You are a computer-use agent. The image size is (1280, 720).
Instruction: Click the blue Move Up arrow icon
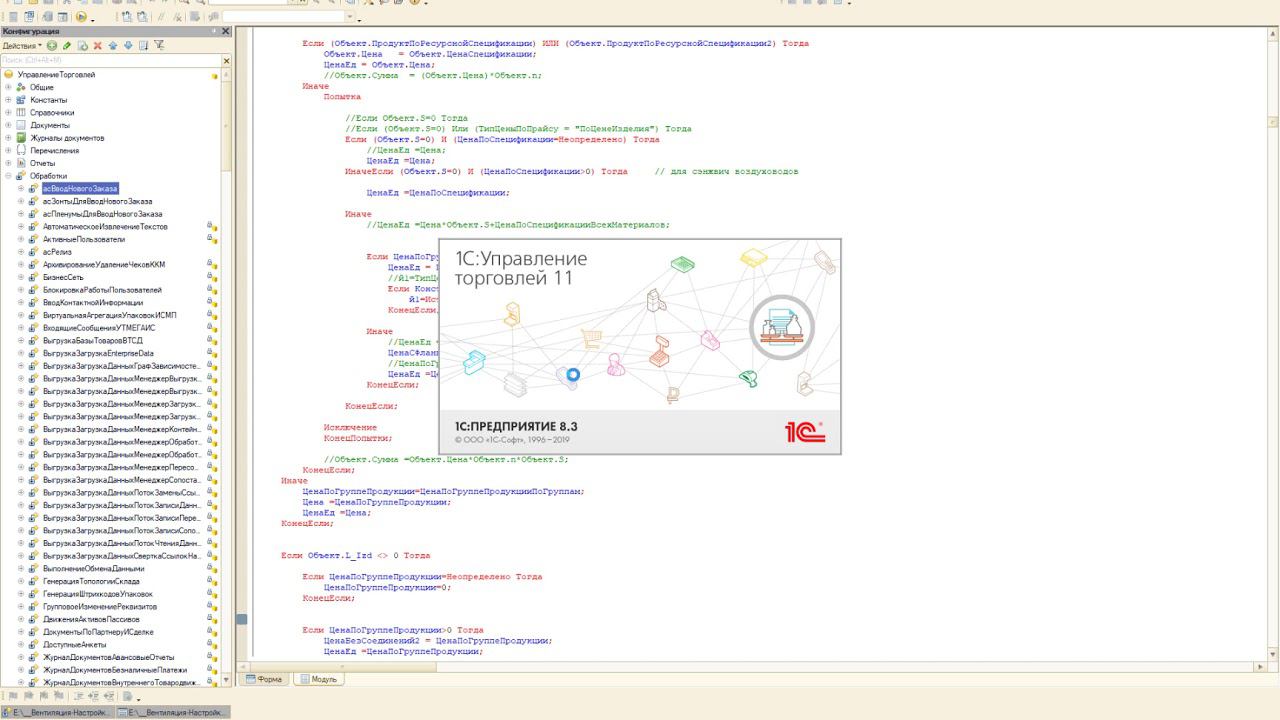113,46
